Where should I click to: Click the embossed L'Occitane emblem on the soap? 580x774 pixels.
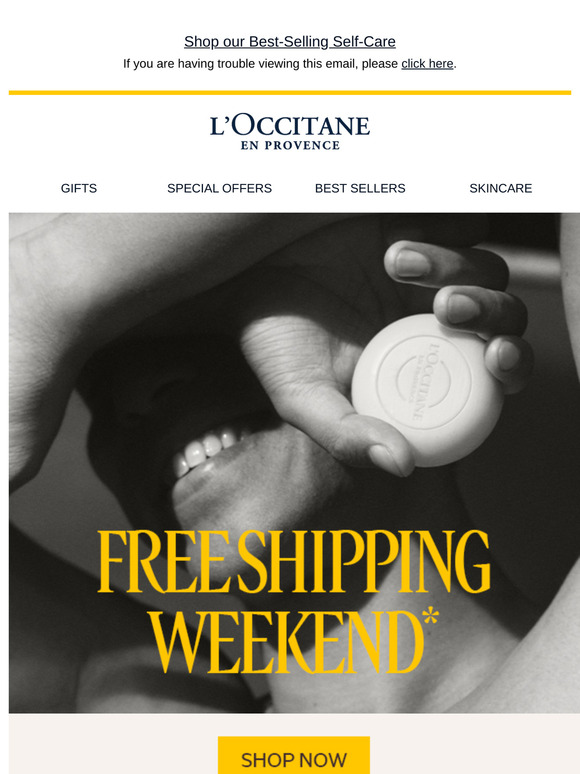424,382
